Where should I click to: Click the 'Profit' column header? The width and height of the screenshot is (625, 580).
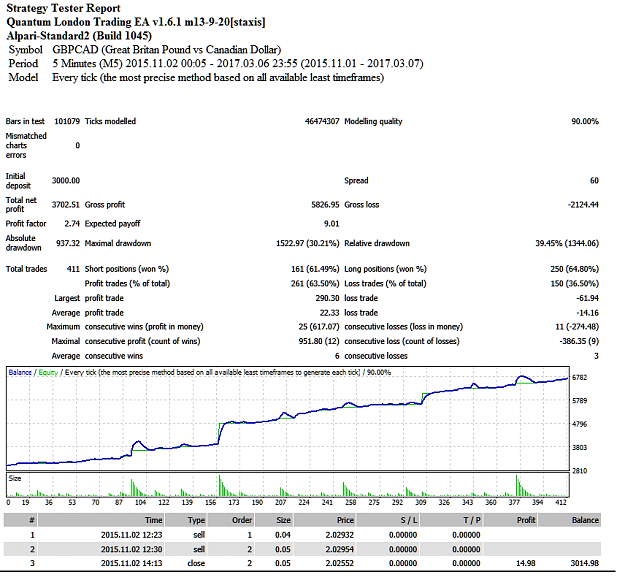point(510,520)
